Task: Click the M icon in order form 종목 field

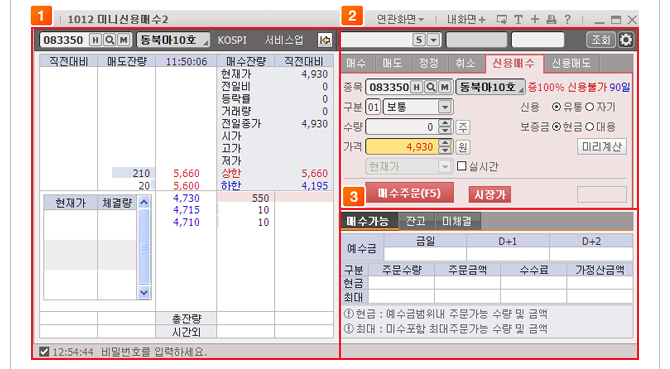Action: point(445,87)
